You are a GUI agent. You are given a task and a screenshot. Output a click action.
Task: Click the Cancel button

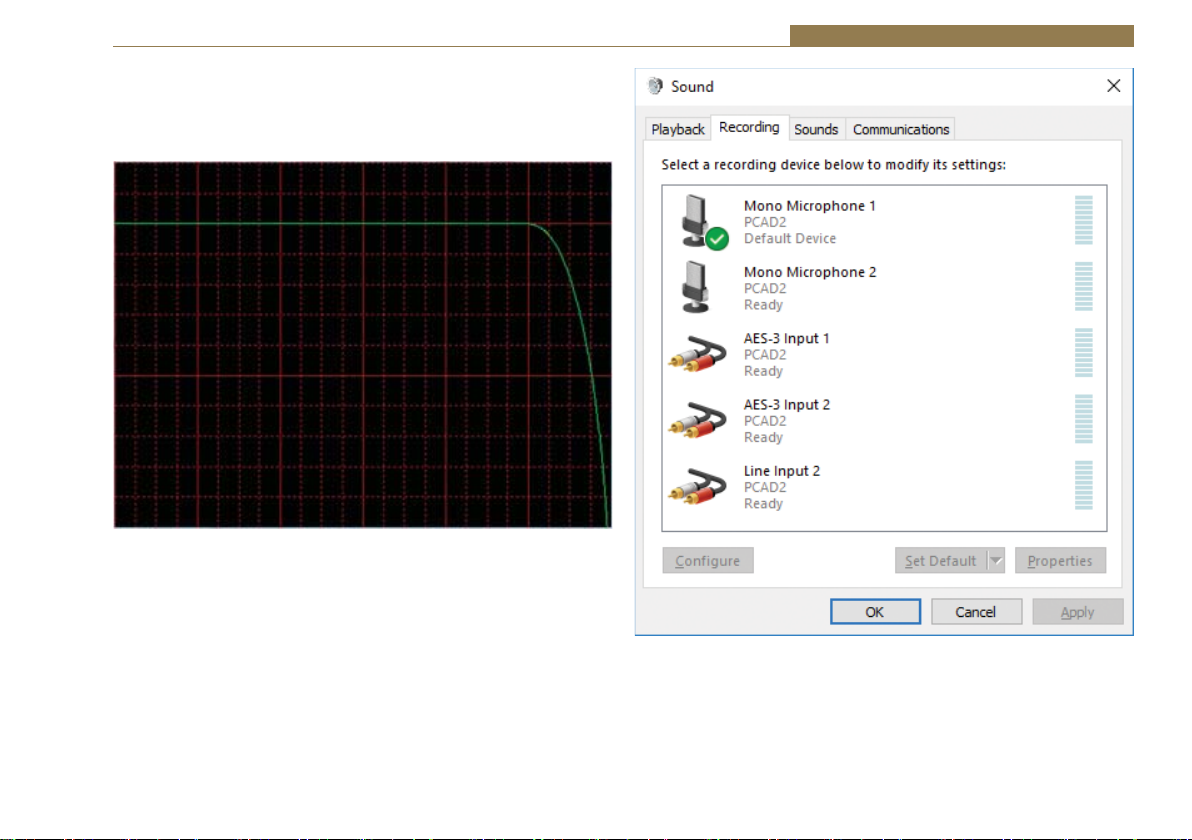976,611
